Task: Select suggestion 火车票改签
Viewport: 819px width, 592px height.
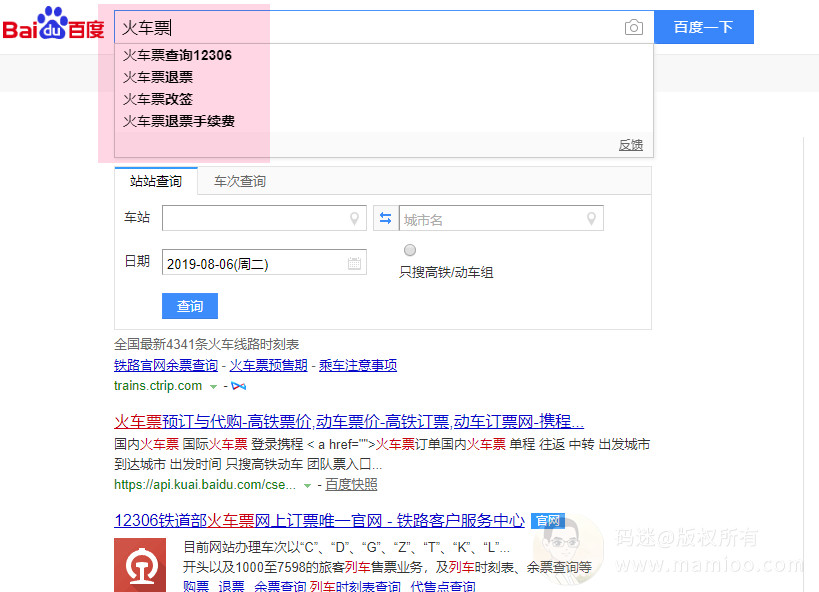Action: [158, 99]
